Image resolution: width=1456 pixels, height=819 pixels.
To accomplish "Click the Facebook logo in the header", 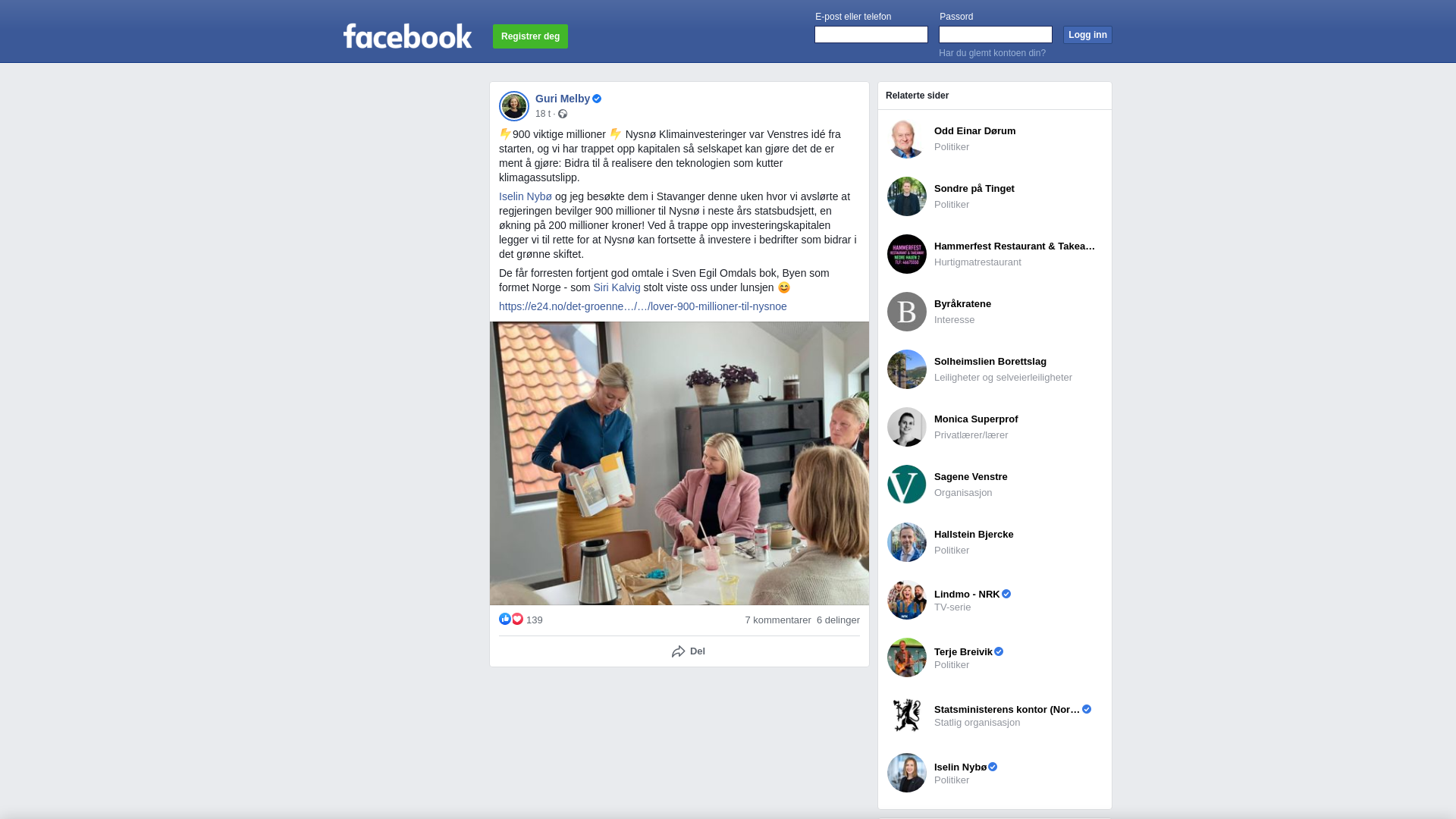I will click(x=407, y=36).
